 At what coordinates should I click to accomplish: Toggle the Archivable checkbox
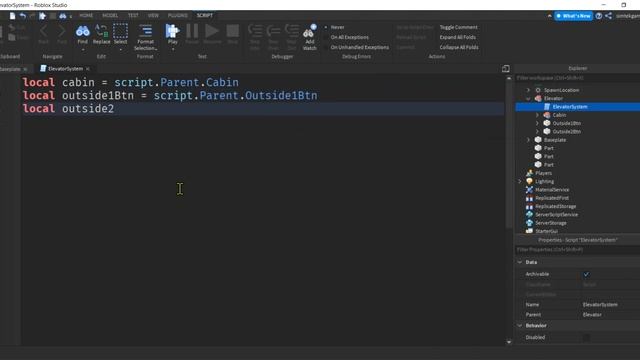pos(586,274)
